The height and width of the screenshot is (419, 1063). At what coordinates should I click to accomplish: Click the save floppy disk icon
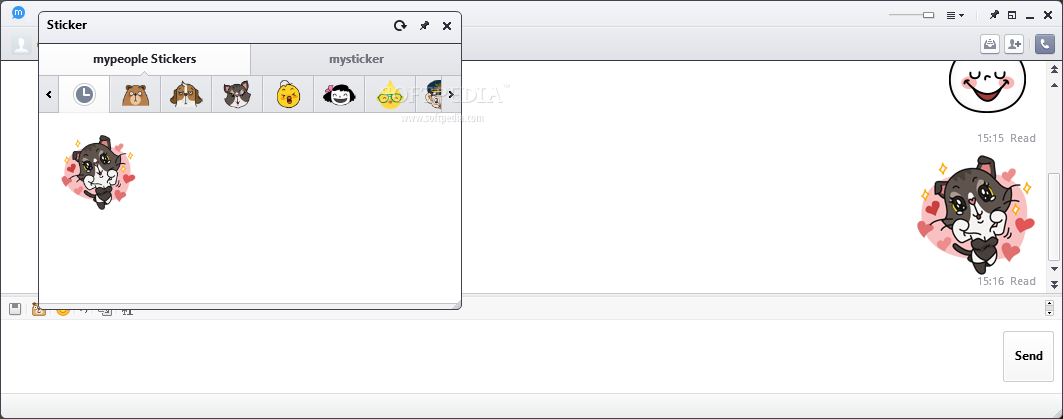[x=15, y=309]
